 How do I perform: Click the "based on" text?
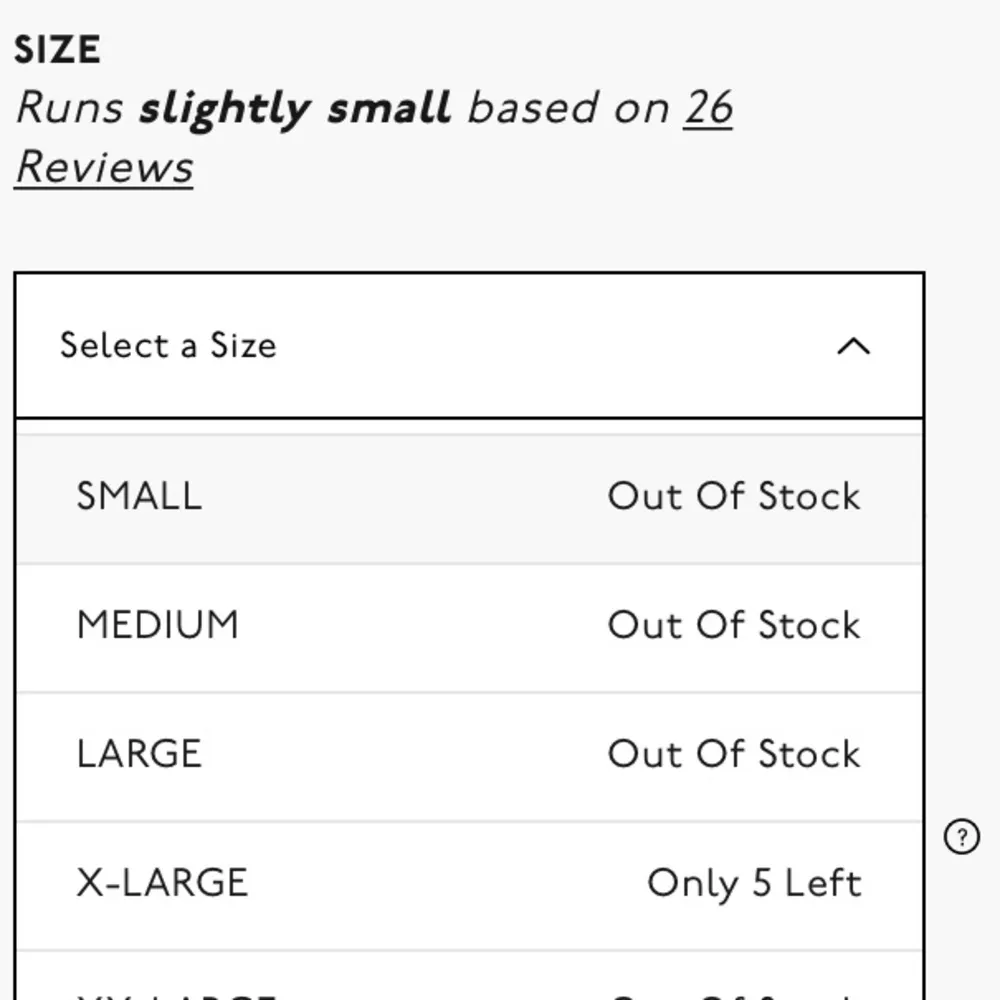point(568,108)
